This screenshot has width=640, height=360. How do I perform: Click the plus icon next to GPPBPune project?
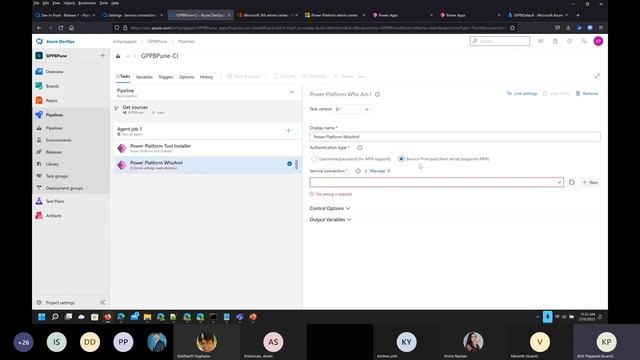(103, 56)
